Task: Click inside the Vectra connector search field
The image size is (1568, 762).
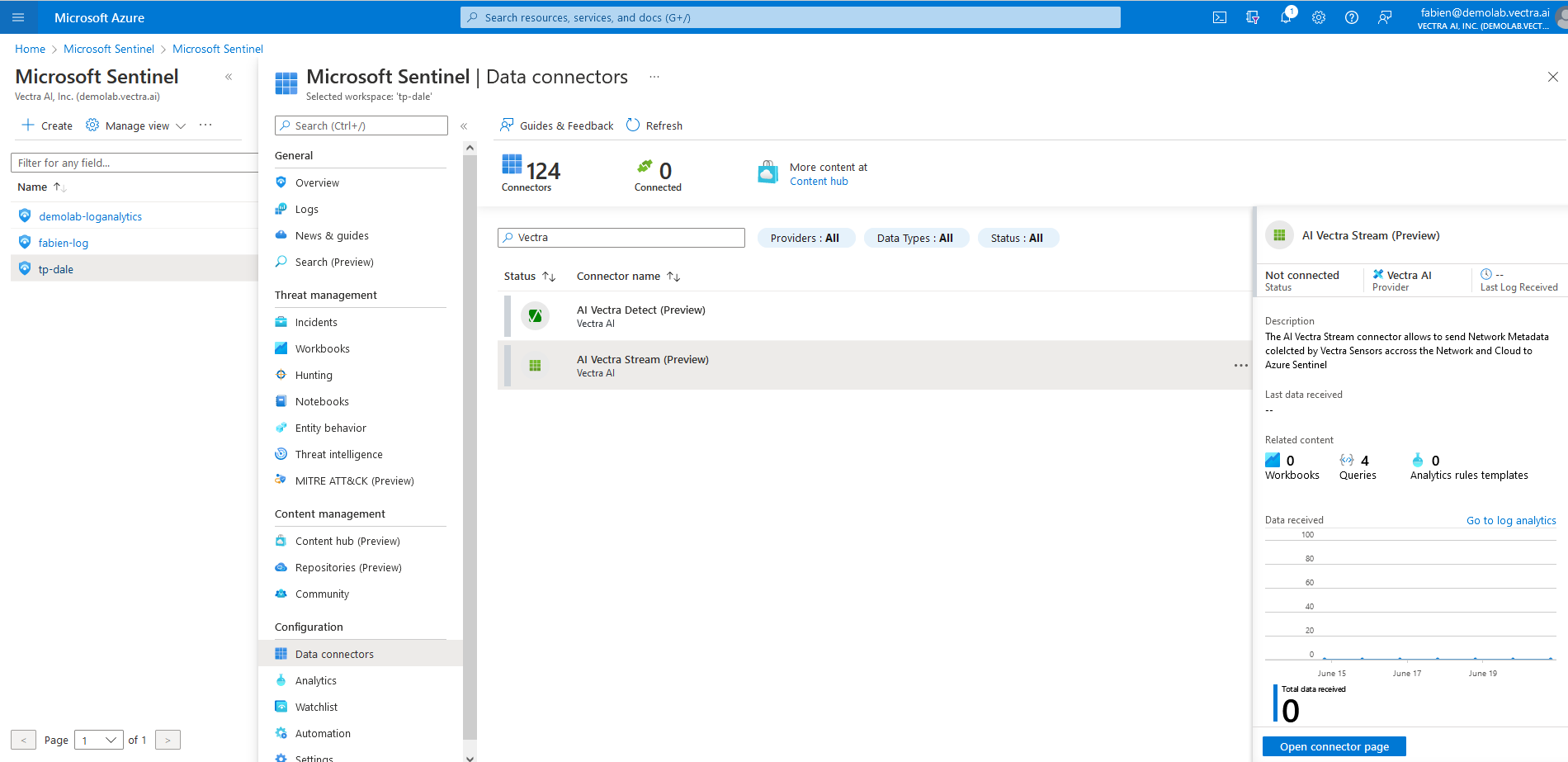Action: pos(621,237)
